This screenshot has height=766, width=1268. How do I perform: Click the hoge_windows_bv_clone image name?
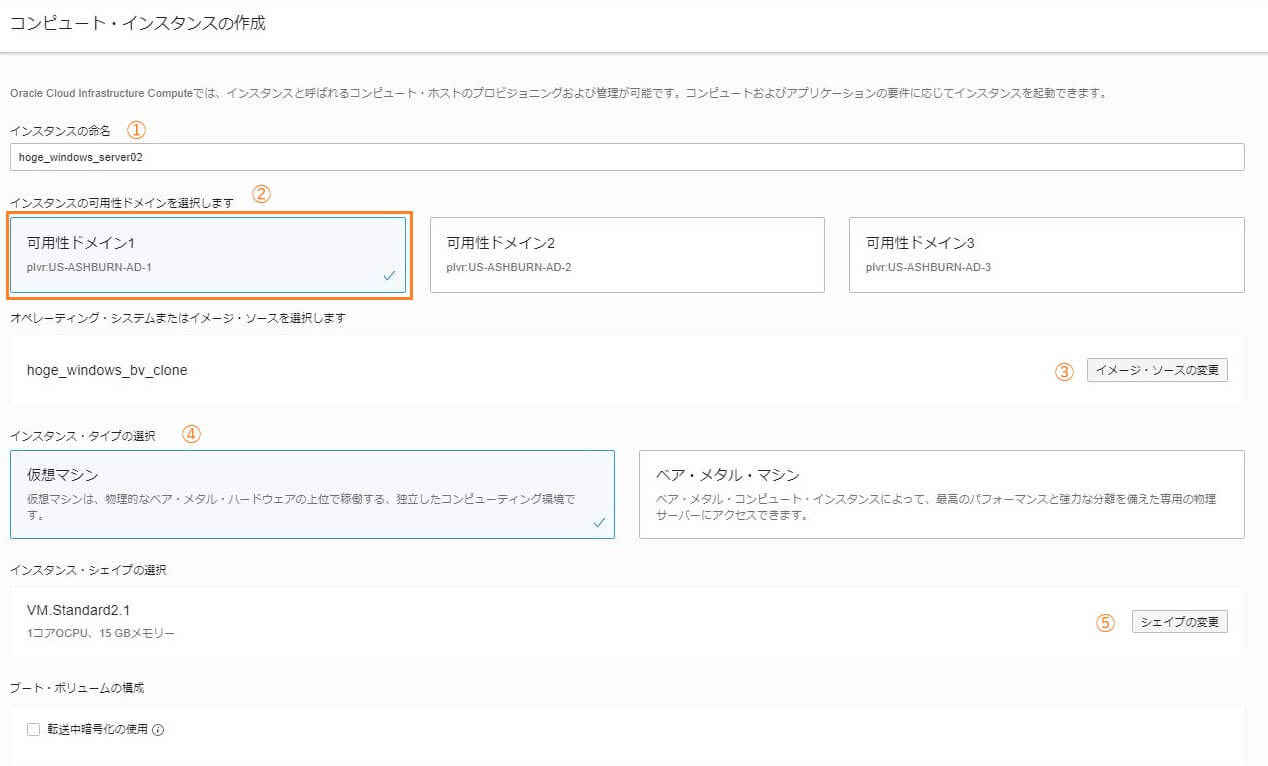107,370
